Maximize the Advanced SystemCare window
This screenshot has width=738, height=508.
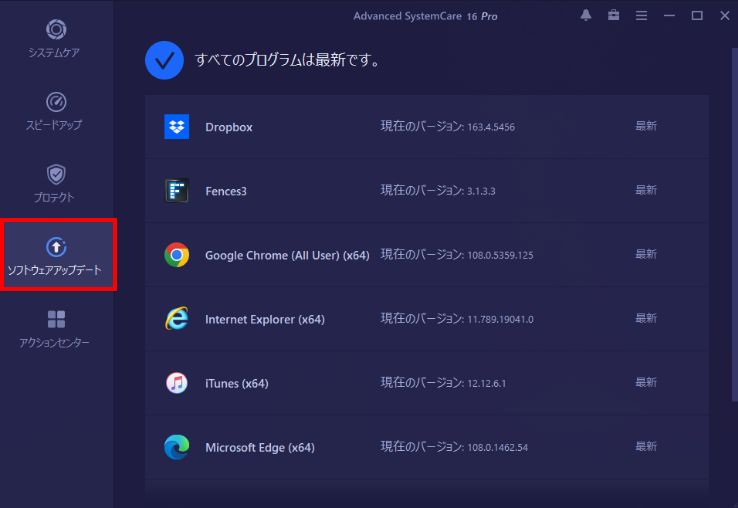click(697, 16)
